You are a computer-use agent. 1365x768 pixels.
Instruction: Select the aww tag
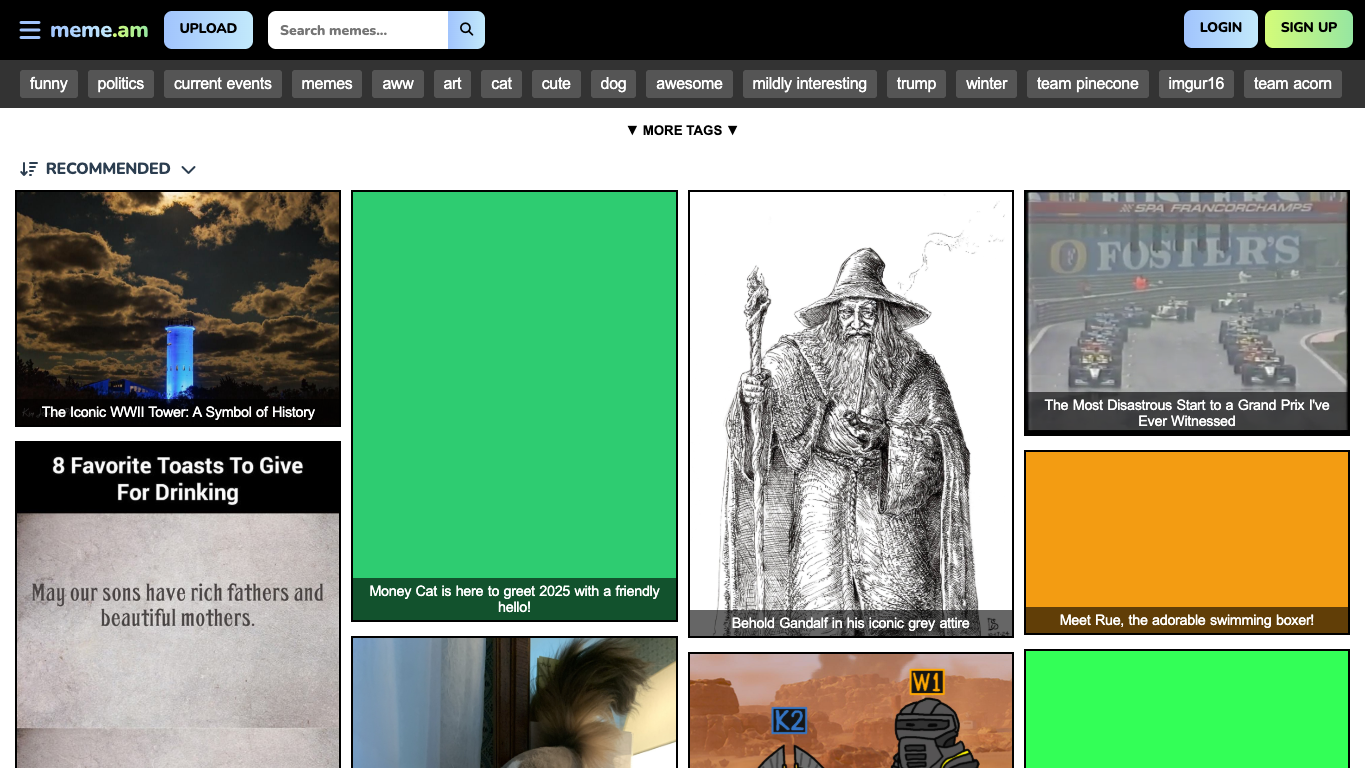click(x=398, y=84)
